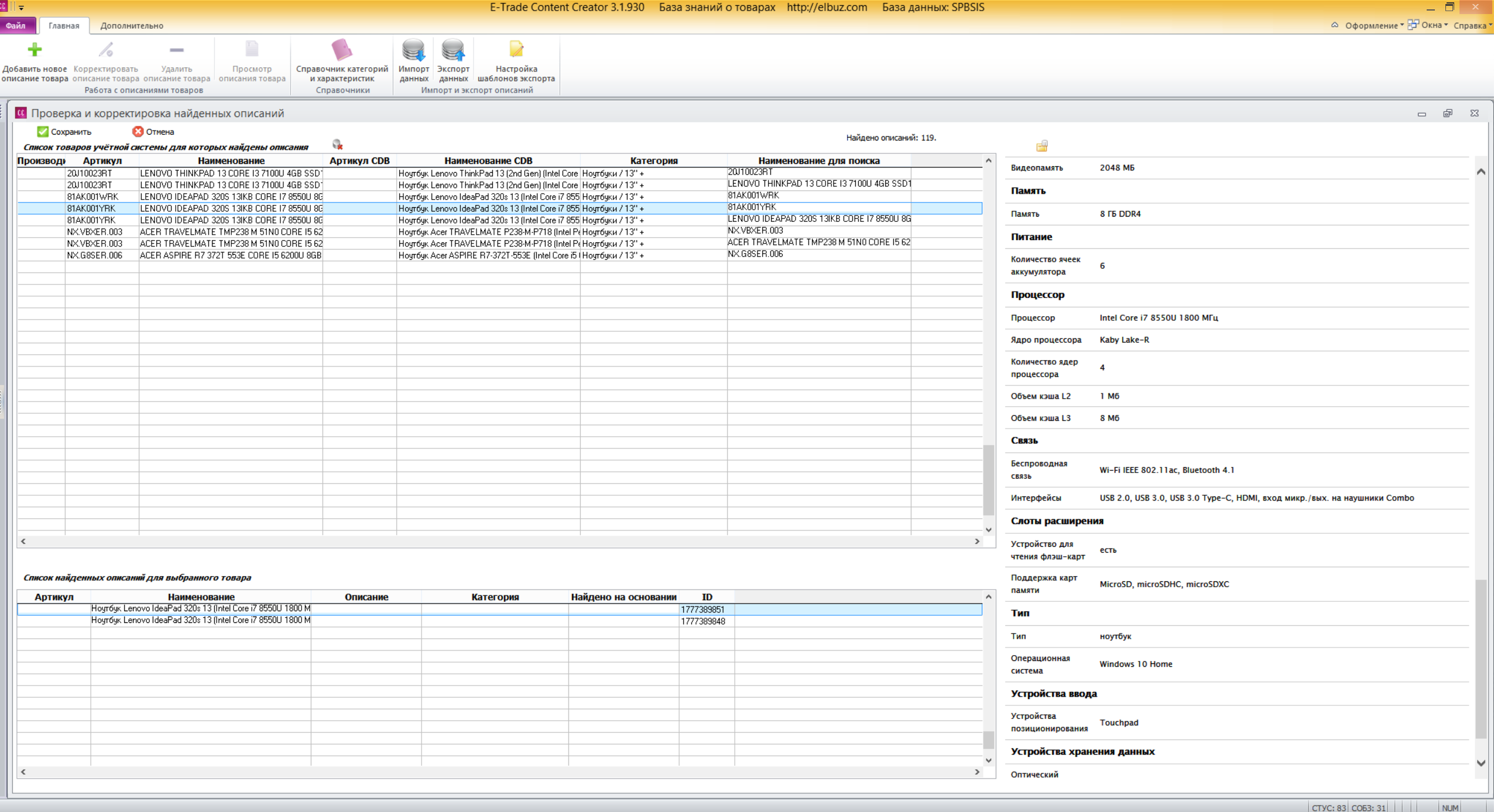Click Add new product description icon
The width and height of the screenshot is (1494, 812).
pyautogui.click(x=35, y=50)
